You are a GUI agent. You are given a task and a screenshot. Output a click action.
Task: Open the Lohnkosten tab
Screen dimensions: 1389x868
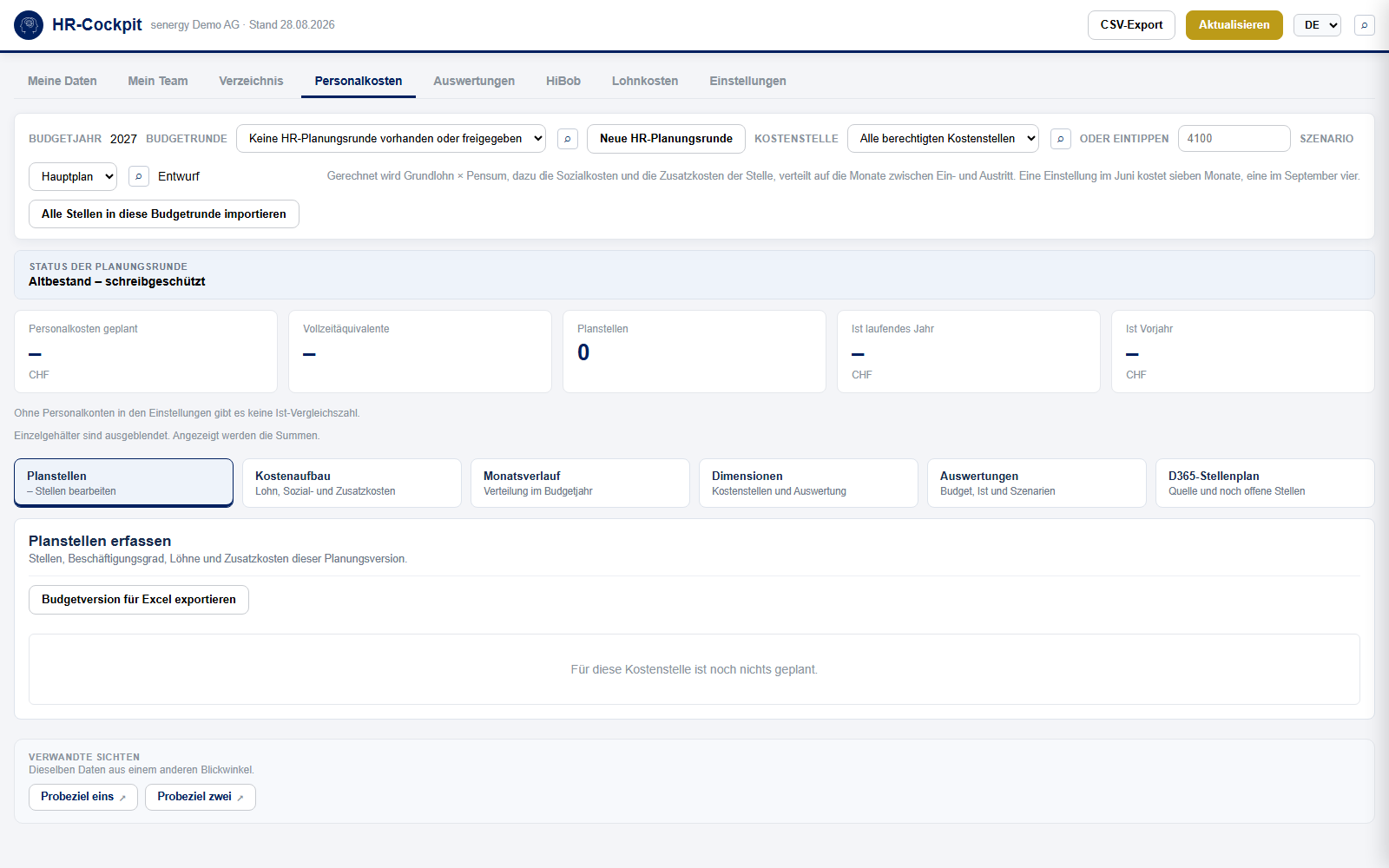[645, 81]
